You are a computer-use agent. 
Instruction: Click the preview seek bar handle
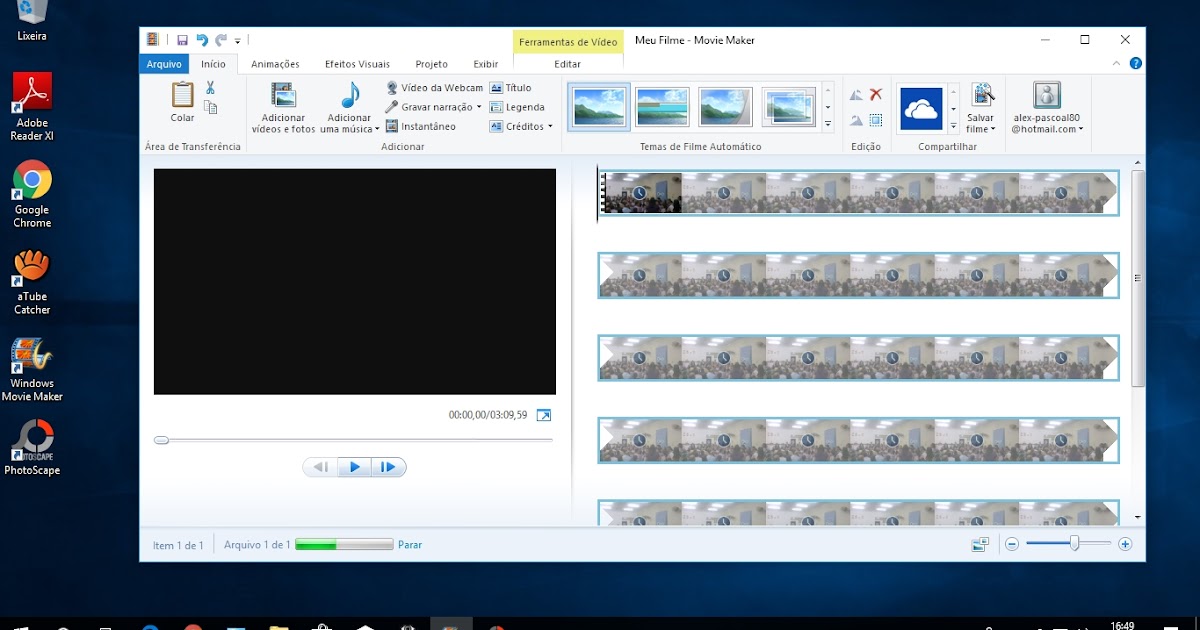(161, 440)
